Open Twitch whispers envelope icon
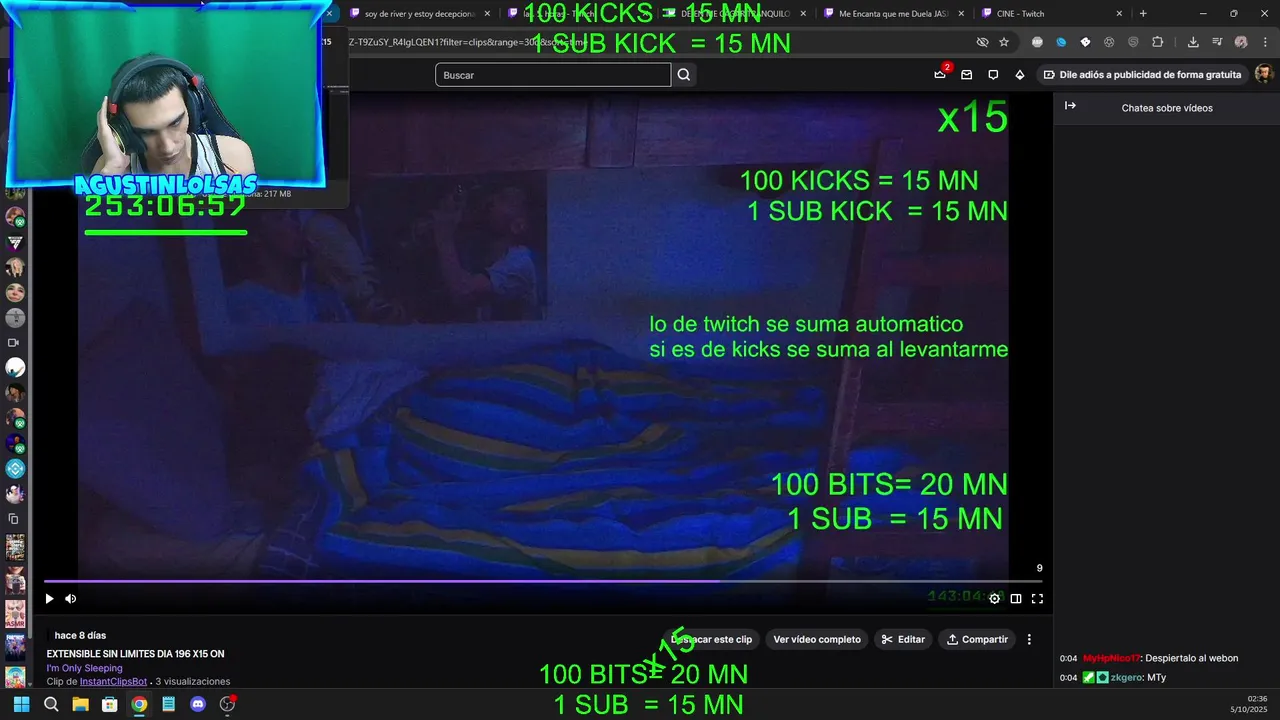This screenshot has height=720, width=1280. [x=966, y=75]
